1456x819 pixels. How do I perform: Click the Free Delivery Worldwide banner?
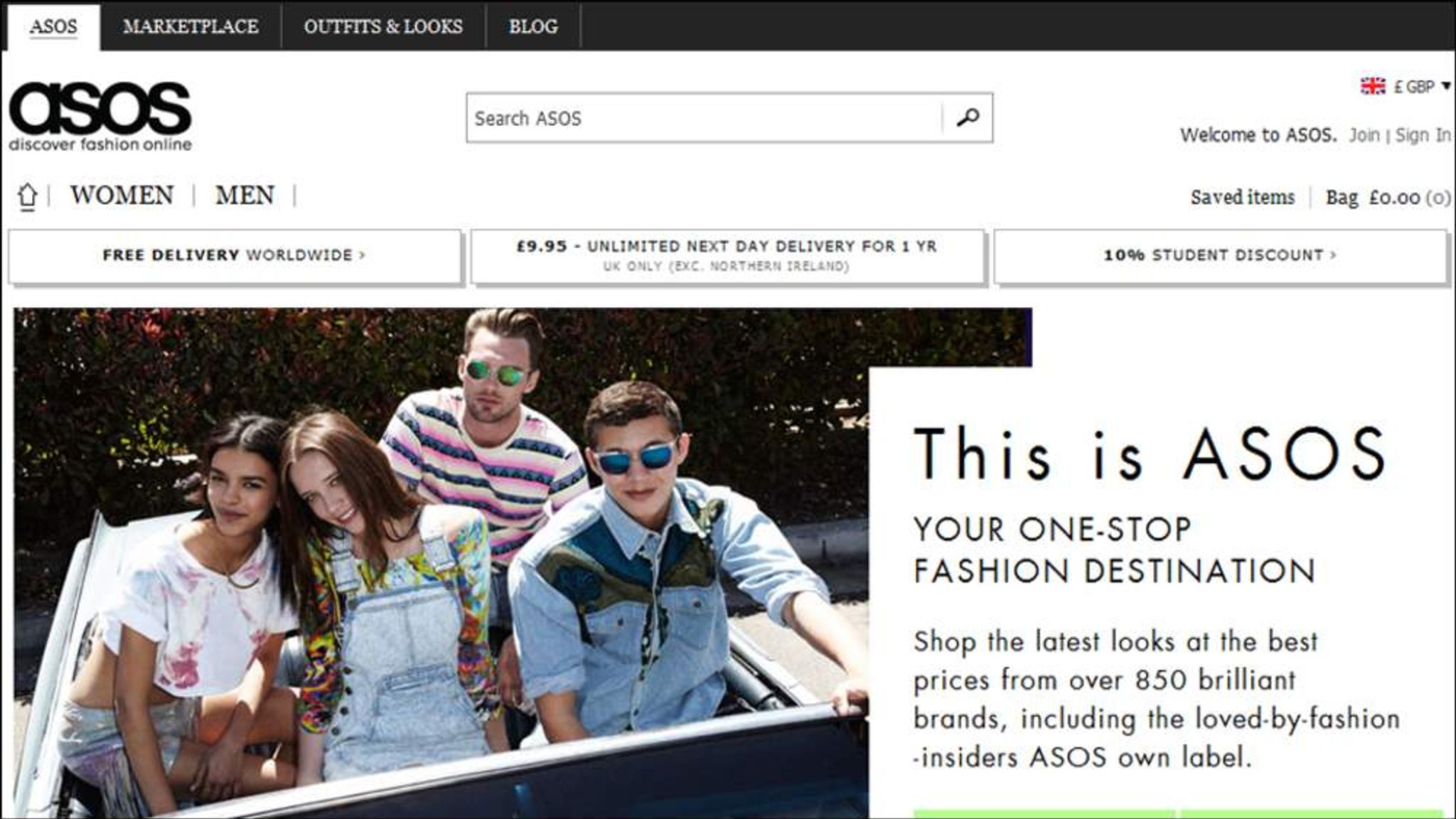(x=234, y=255)
